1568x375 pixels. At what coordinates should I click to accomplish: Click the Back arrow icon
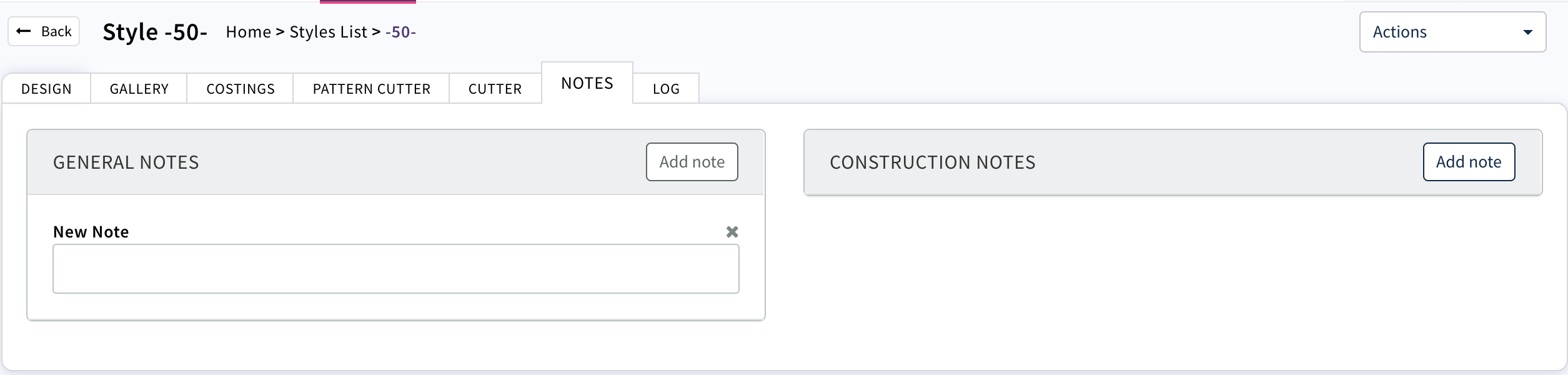(x=24, y=31)
